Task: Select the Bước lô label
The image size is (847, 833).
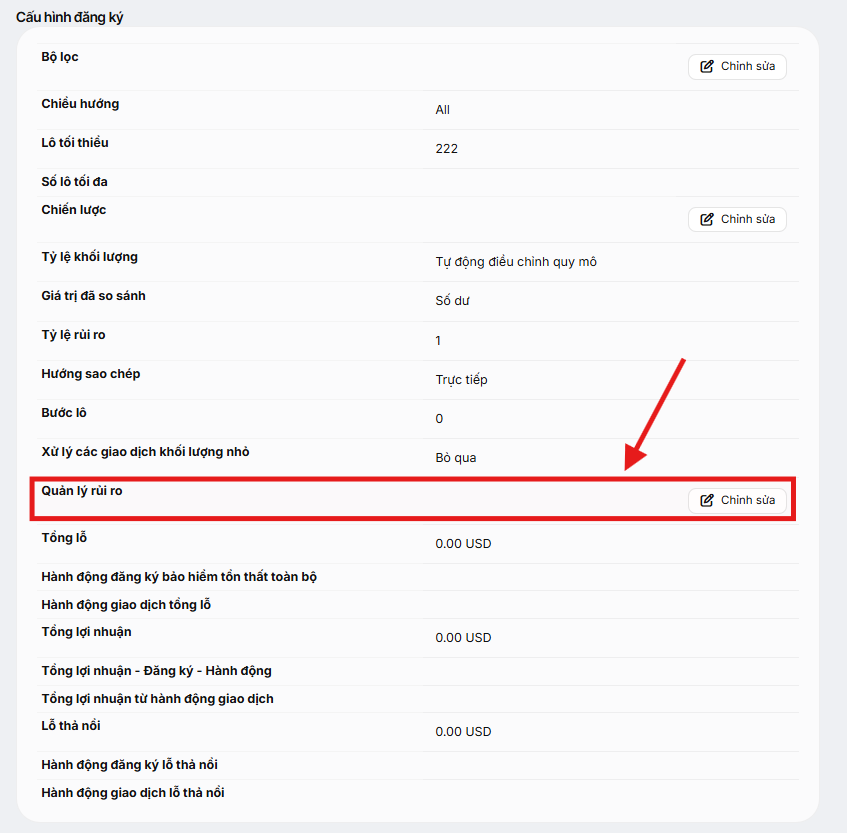Action: tap(64, 413)
